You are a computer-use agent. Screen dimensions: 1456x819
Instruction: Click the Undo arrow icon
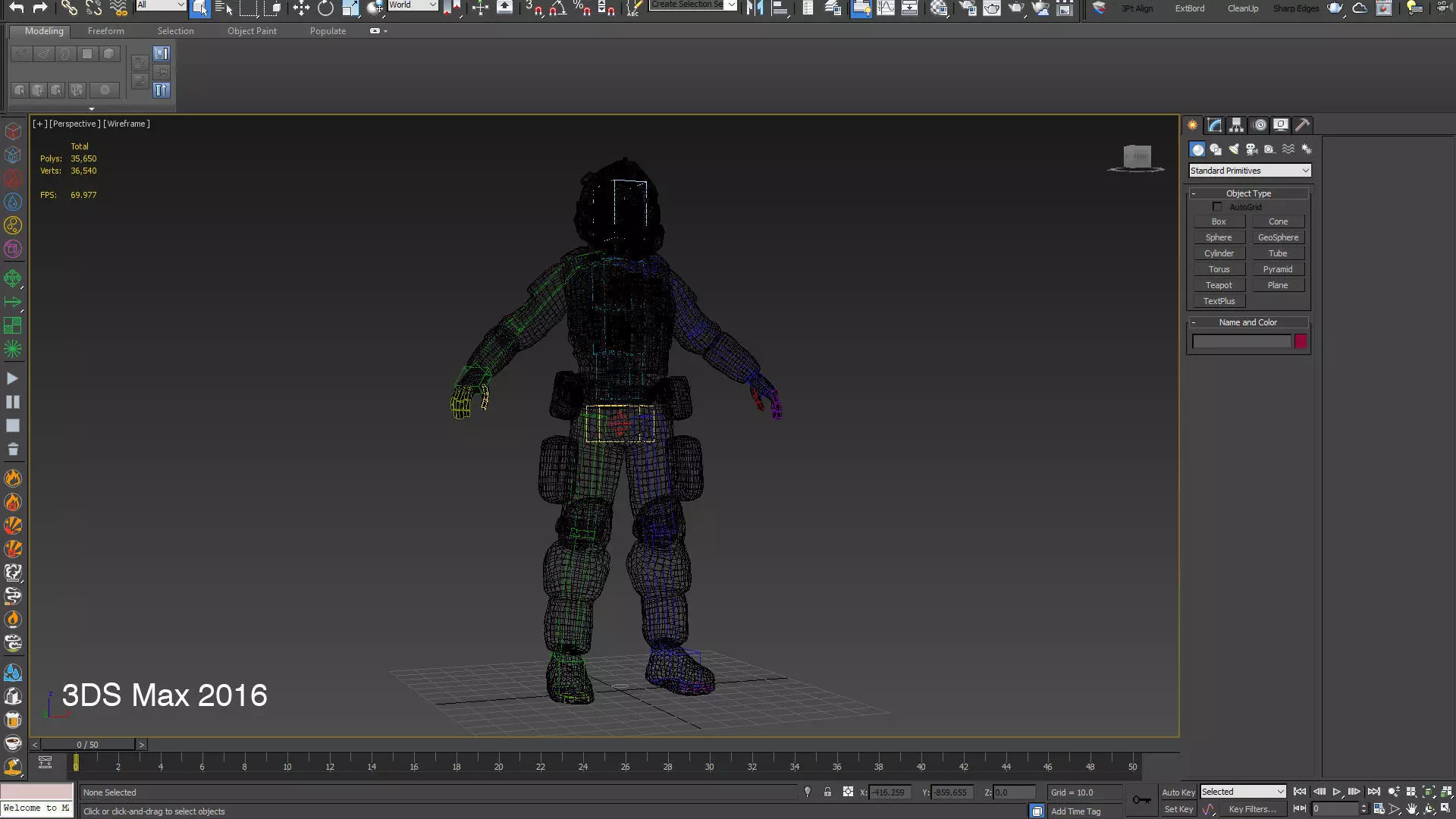click(x=17, y=8)
